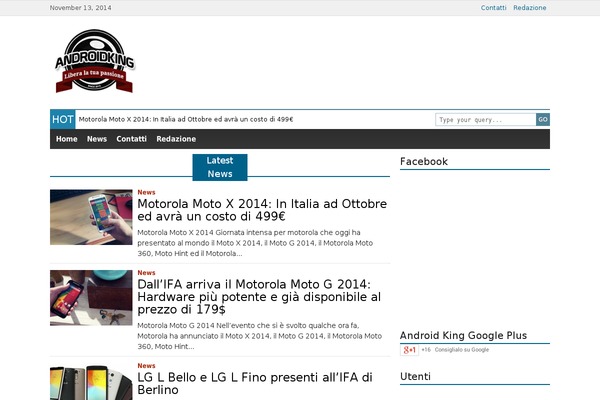600x400 pixels.
Task: Click Moto X article excerpt text
Action: [255, 243]
